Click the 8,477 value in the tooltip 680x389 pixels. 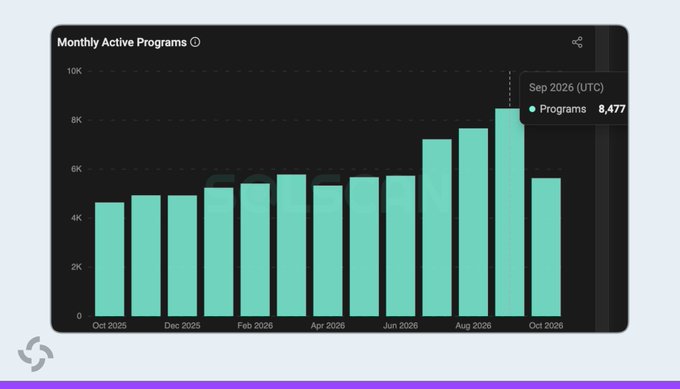[612, 109]
